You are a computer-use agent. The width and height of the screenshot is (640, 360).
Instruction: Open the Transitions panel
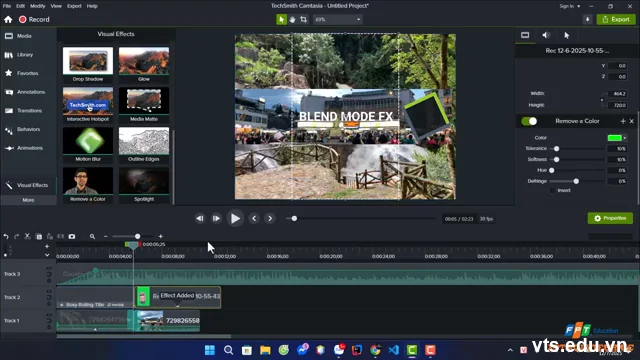tap(23, 111)
